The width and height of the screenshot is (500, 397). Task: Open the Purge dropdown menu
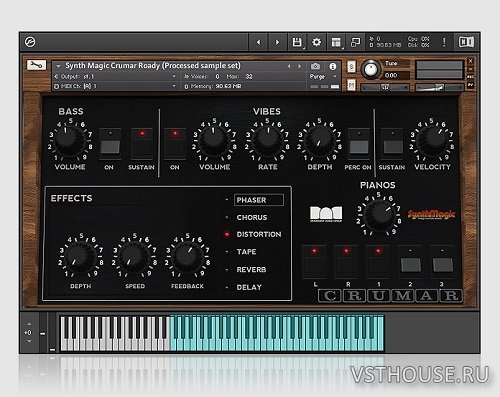(x=323, y=77)
